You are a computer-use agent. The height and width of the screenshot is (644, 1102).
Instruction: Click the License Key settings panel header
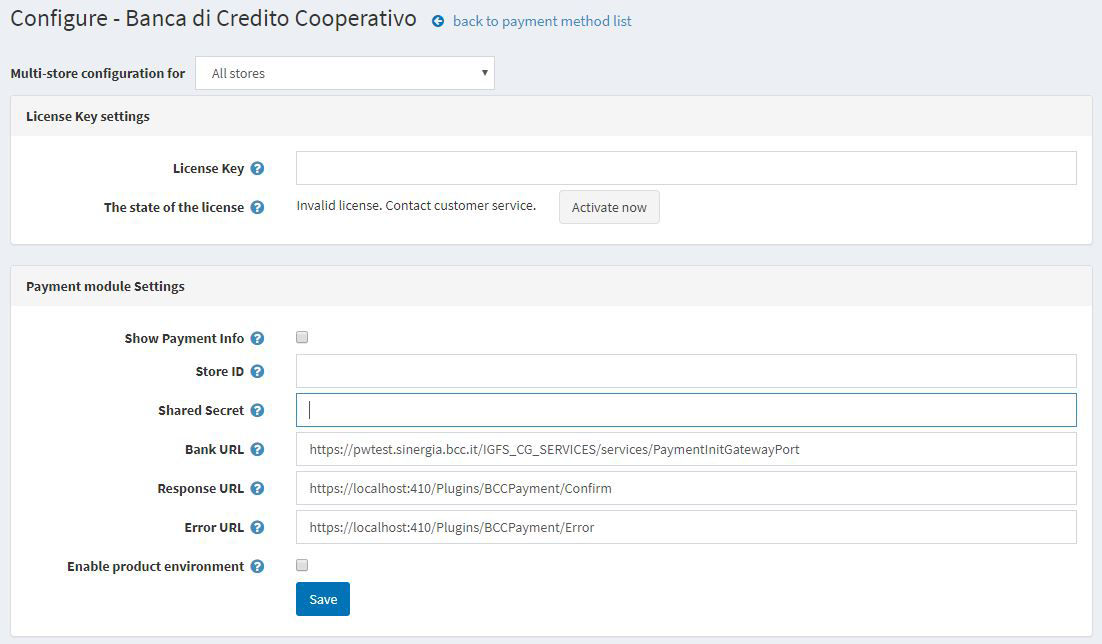551,116
